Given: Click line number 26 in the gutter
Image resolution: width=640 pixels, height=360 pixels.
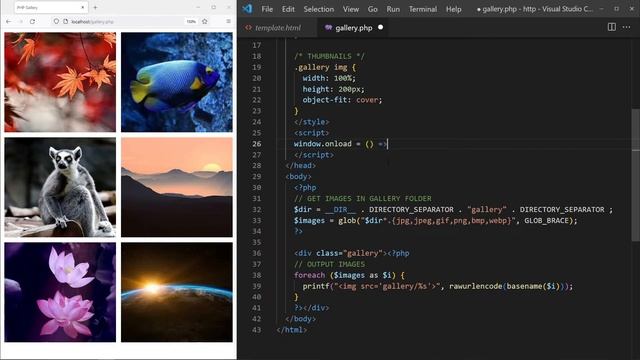Looking at the screenshot, I should click(256, 144).
